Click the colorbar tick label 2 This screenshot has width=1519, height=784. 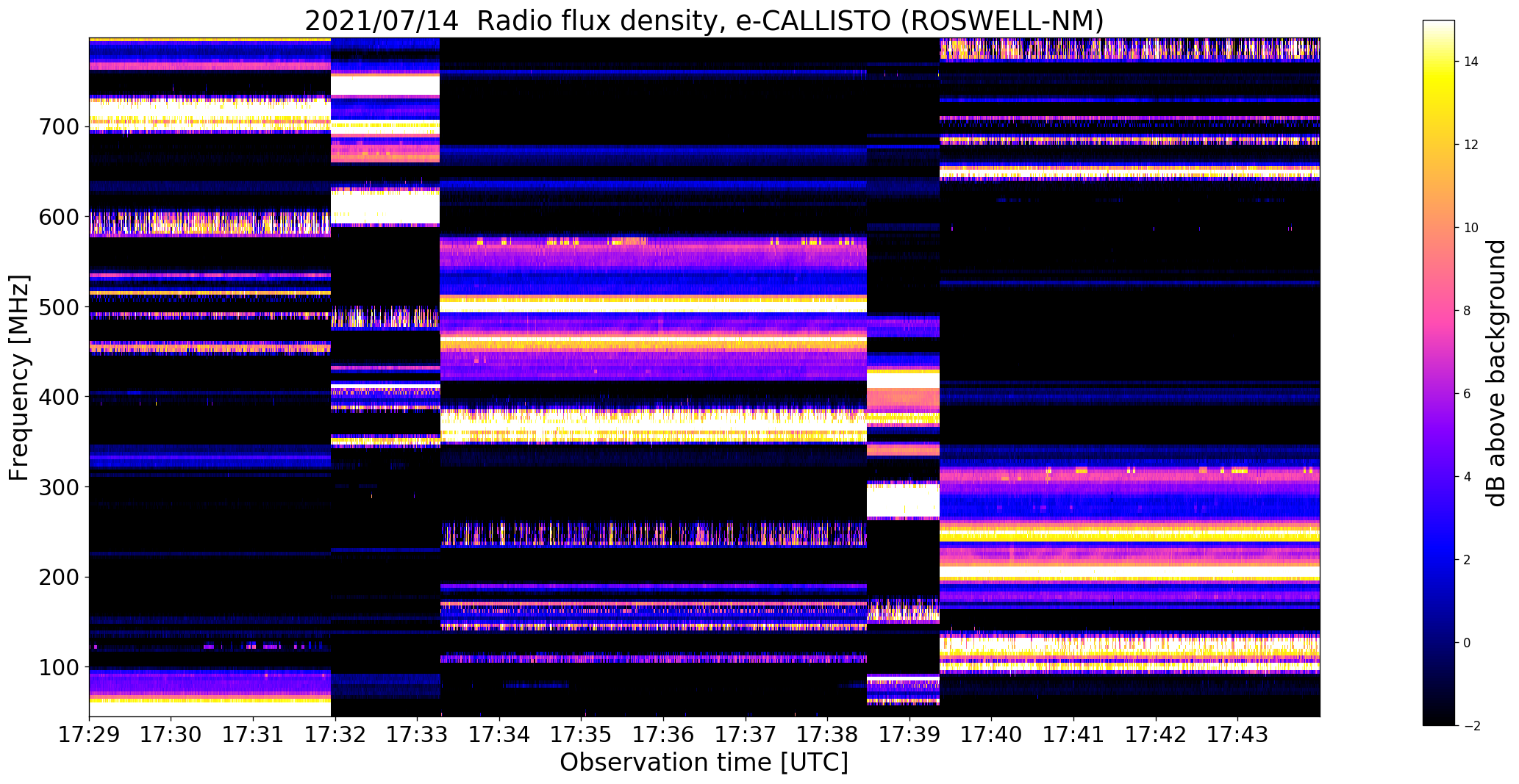[1467, 560]
